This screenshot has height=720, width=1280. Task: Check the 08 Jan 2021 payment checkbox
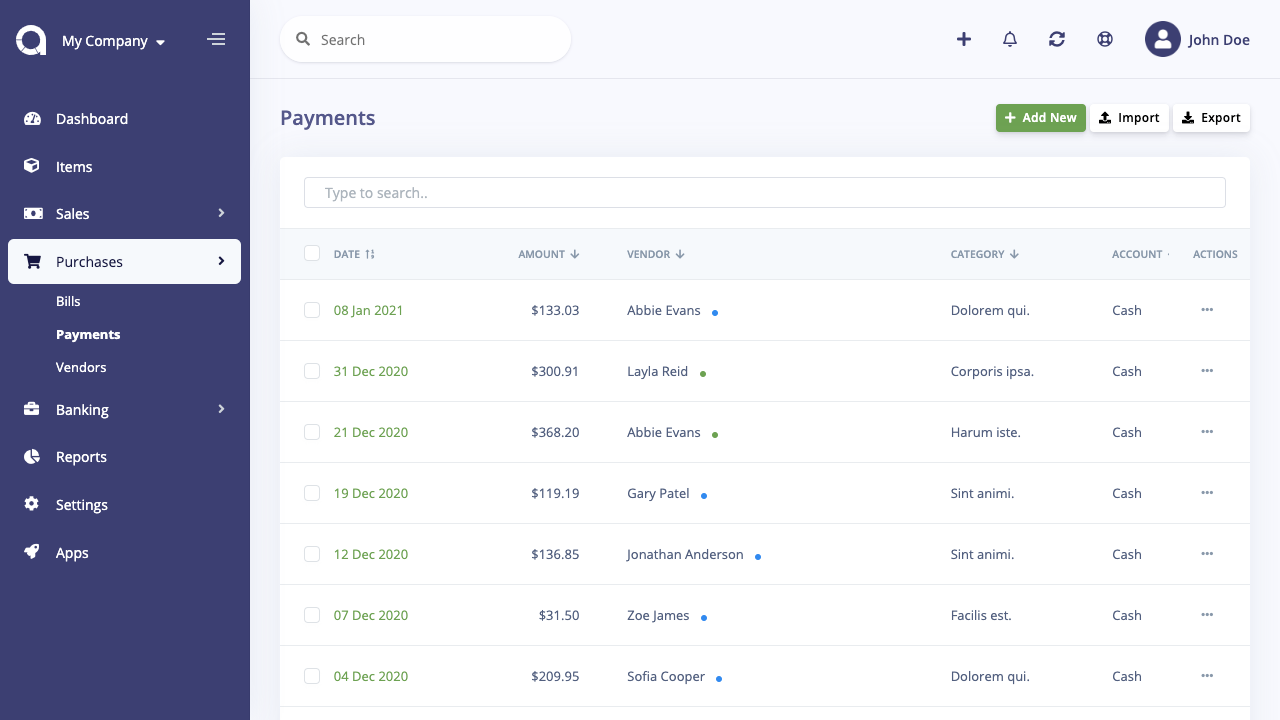[x=312, y=310]
